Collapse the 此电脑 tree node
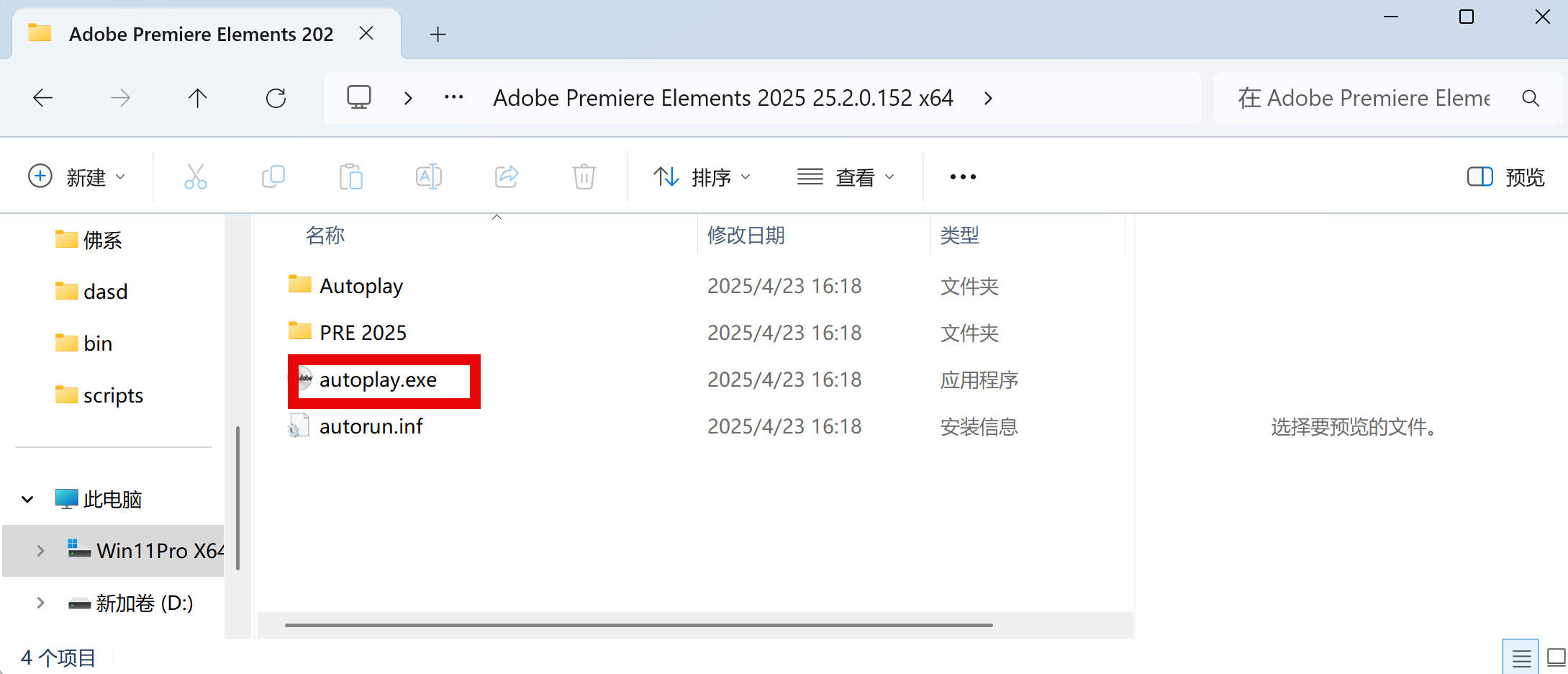 pos(27,499)
